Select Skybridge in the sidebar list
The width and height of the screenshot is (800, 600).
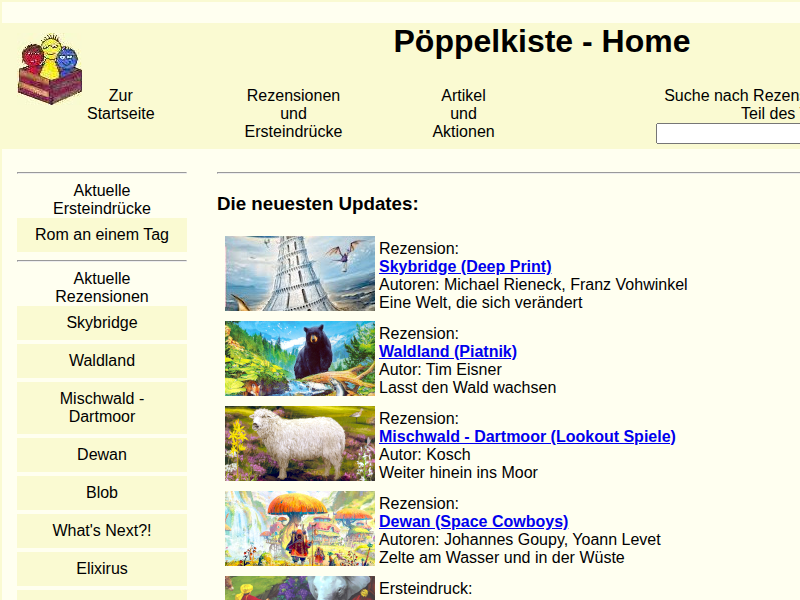coord(102,323)
